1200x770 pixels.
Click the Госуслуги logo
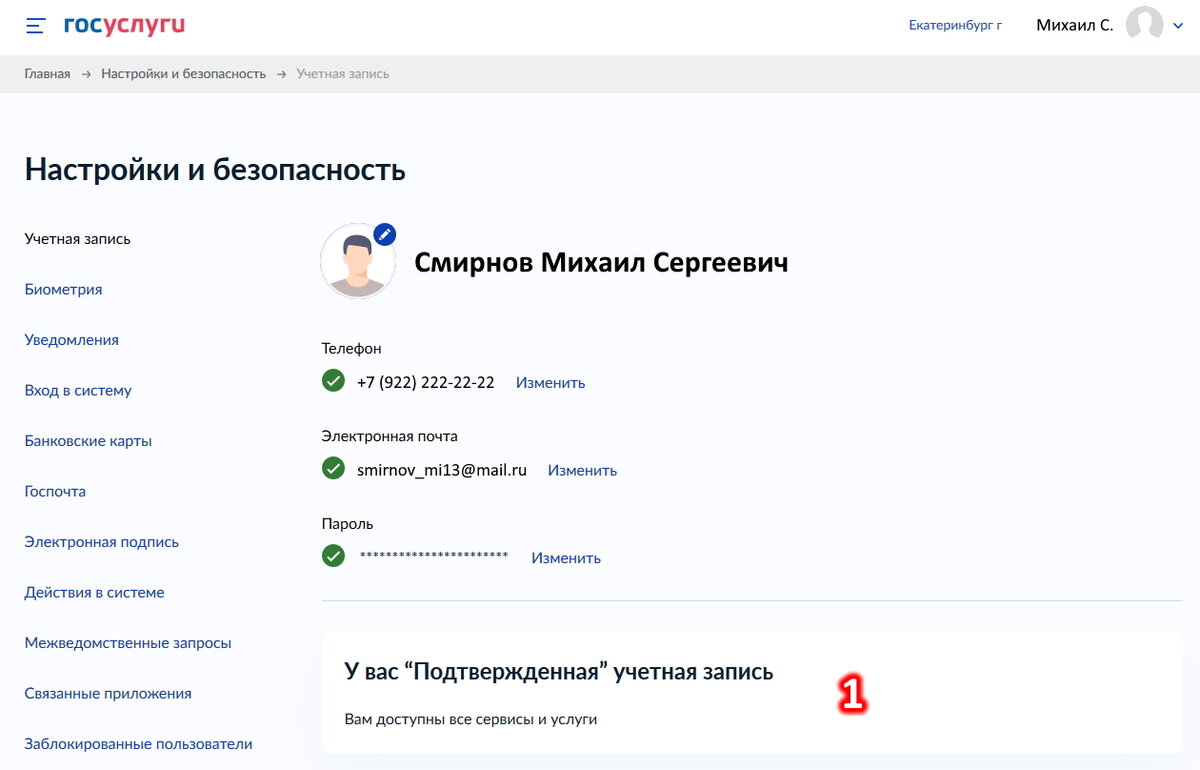(124, 25)
